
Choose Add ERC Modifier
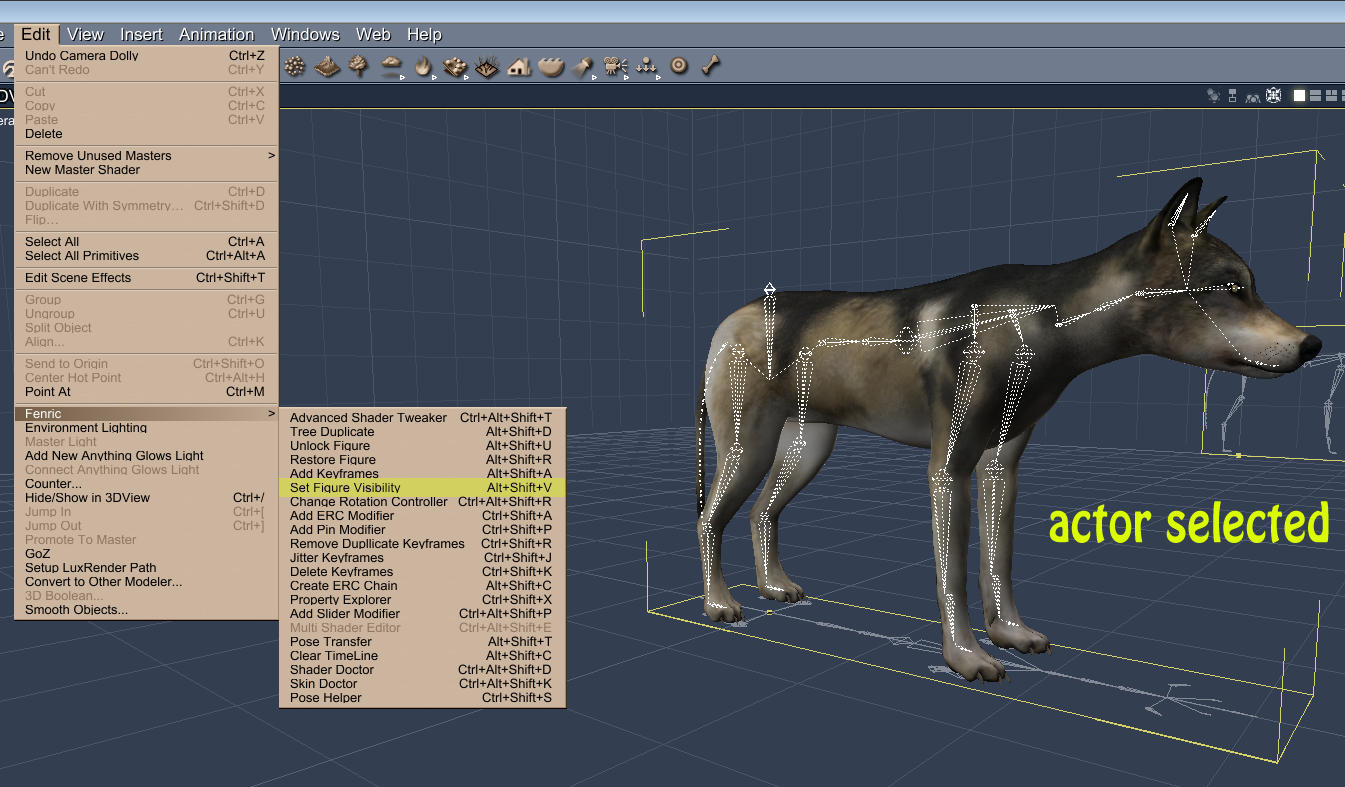[423, 516]
